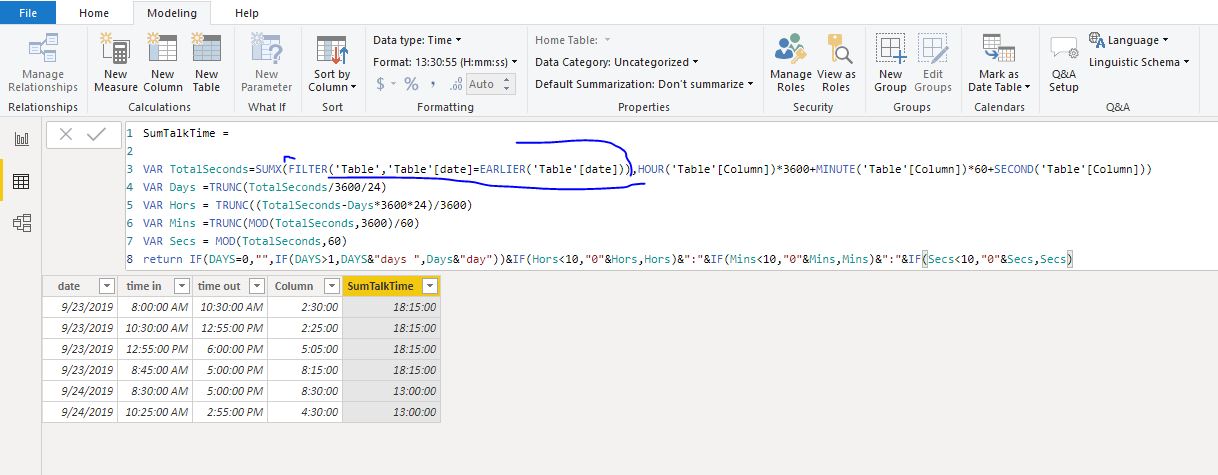Open Default Summarization dropdown
Screen dimensions: 1218x475
click(x=644, y=84)
